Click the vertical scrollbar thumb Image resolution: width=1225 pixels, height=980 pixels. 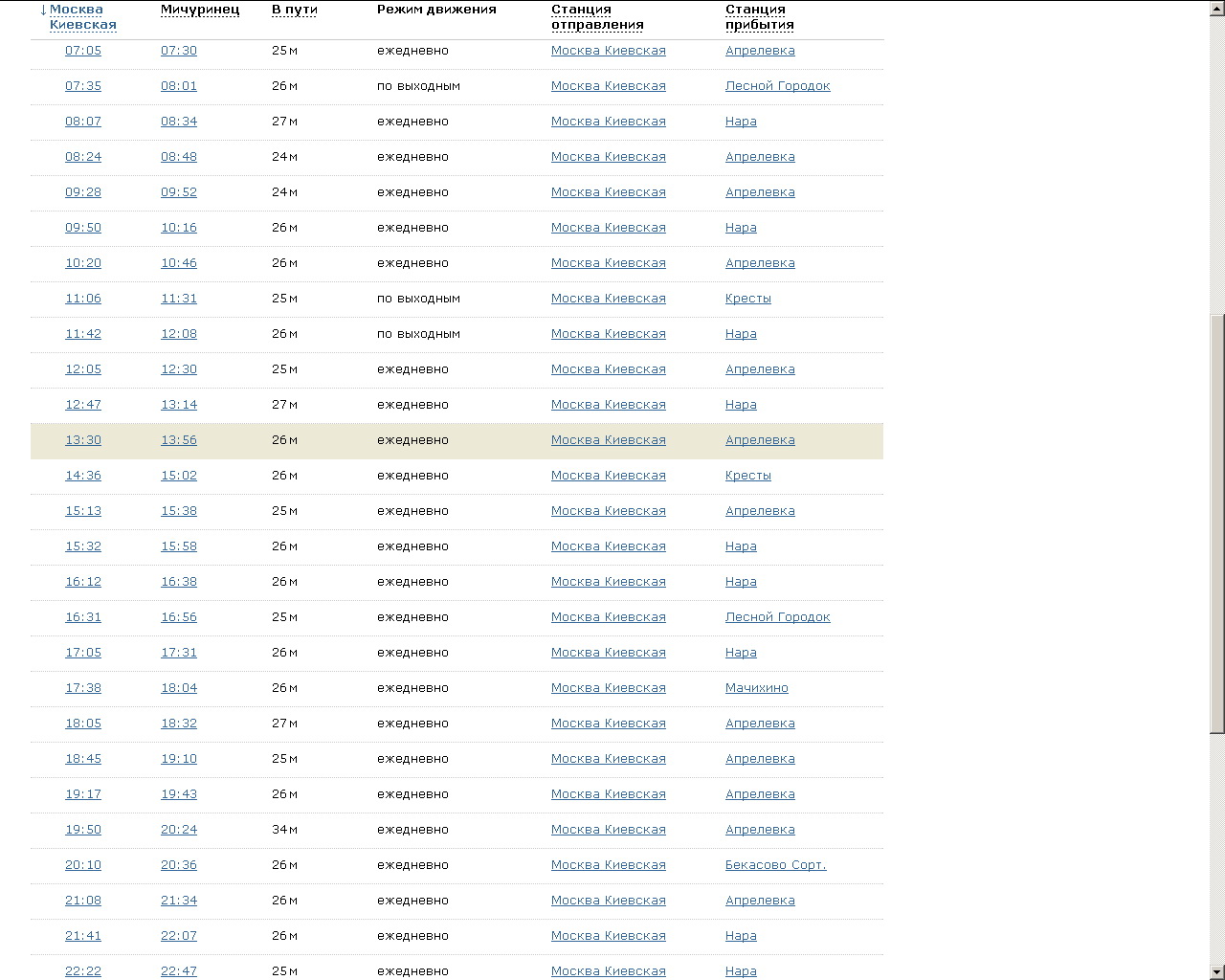pyautogui.click(x=1217, y=524)
